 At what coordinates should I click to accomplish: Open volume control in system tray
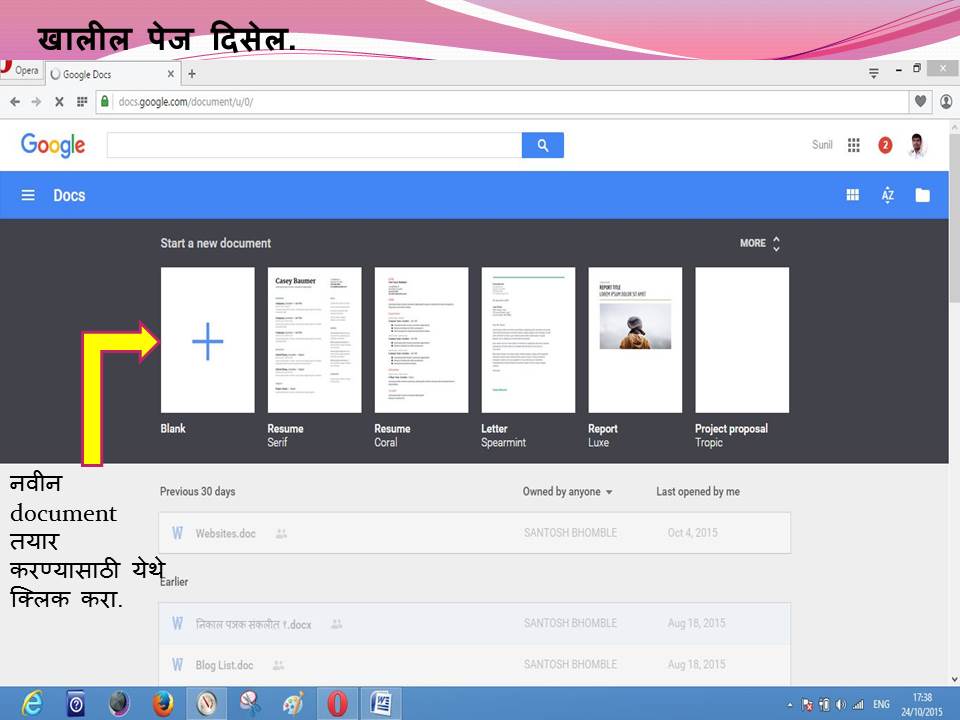pos(841,705)
